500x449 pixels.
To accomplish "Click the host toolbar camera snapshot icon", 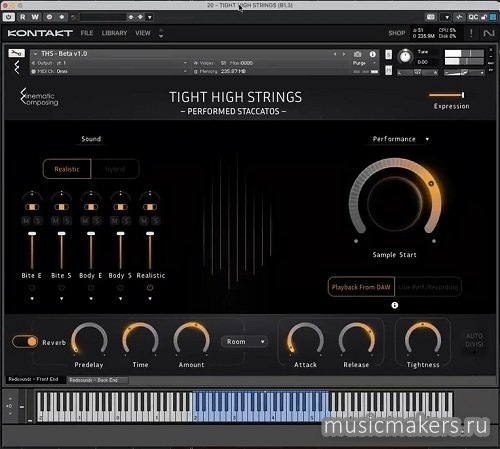I will click(431, 17).
